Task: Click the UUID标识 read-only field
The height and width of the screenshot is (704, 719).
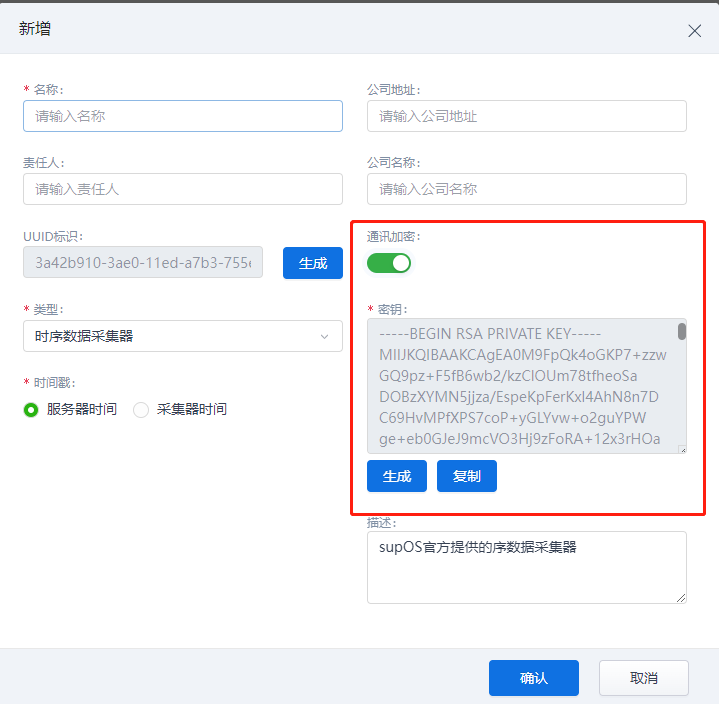Action: pyautogui.click(x=143, y=263)
